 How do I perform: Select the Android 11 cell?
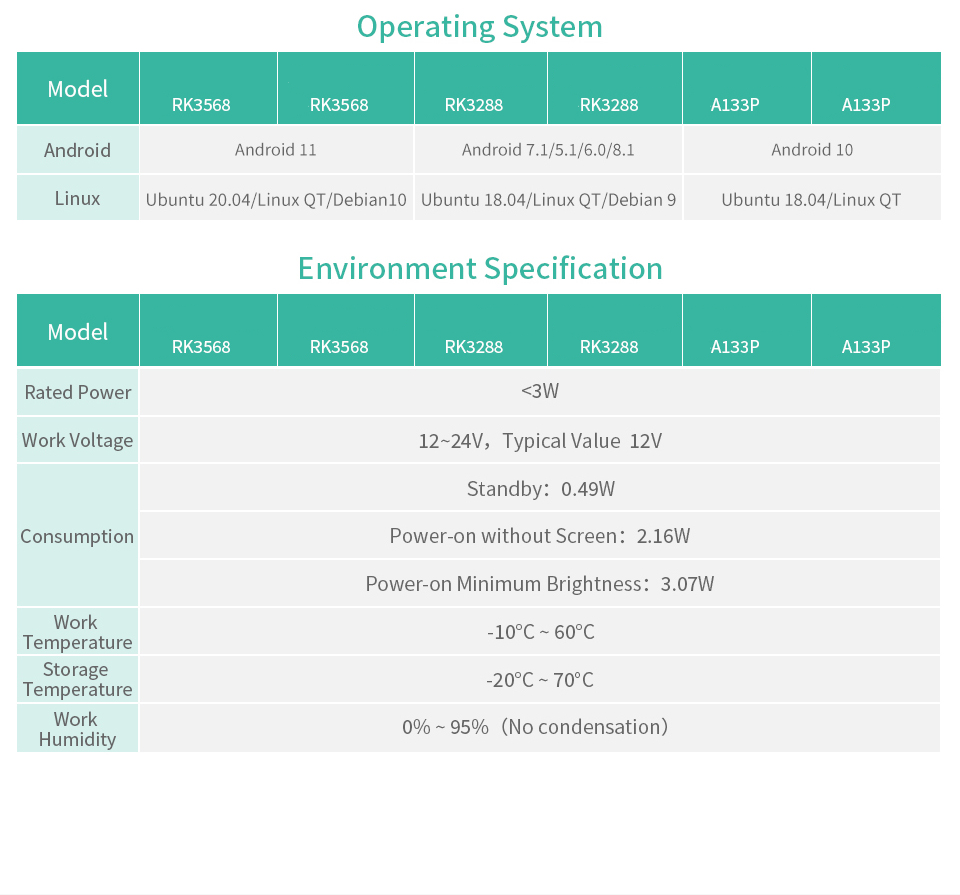point(276,149)
